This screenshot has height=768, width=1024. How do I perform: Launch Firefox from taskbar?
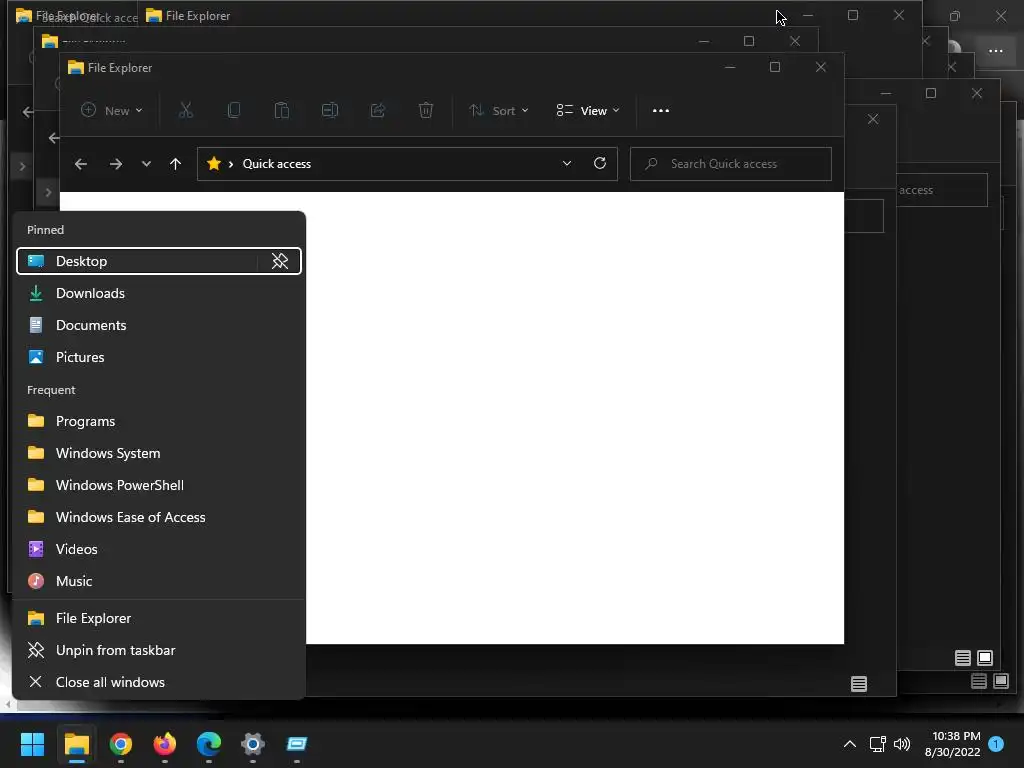(165, 743)
